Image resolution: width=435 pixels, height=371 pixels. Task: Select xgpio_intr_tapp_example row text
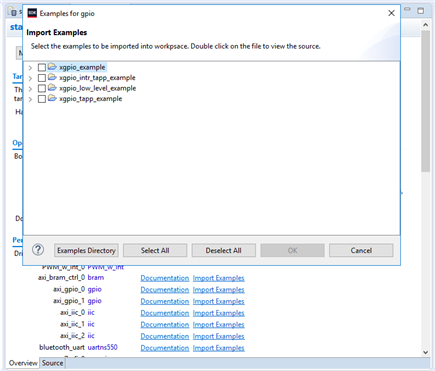(x=97, y=78)
